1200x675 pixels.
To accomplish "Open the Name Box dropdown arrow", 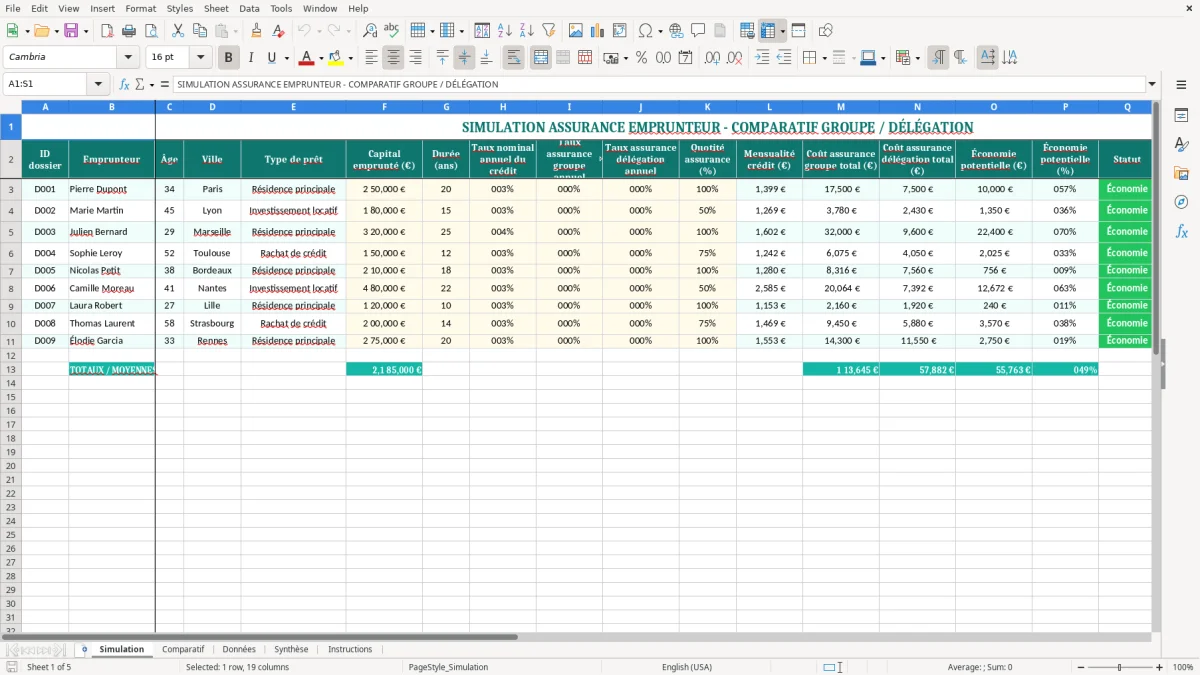I will [x=98, y=84].
